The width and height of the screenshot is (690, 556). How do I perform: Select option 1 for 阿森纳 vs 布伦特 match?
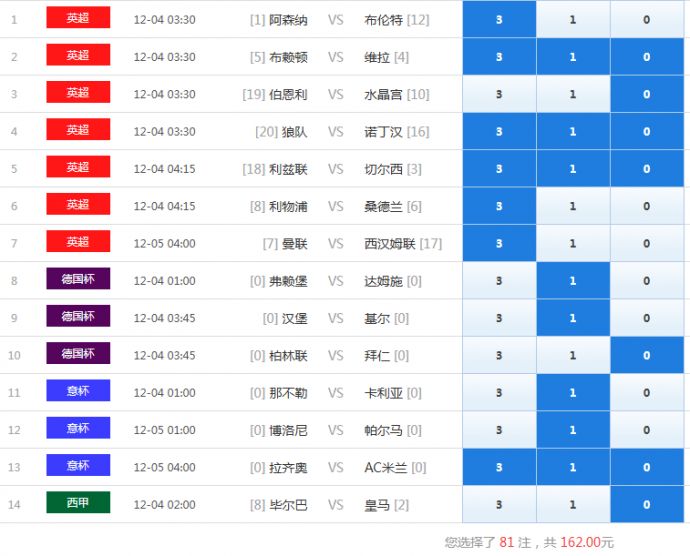pos(573,20)
